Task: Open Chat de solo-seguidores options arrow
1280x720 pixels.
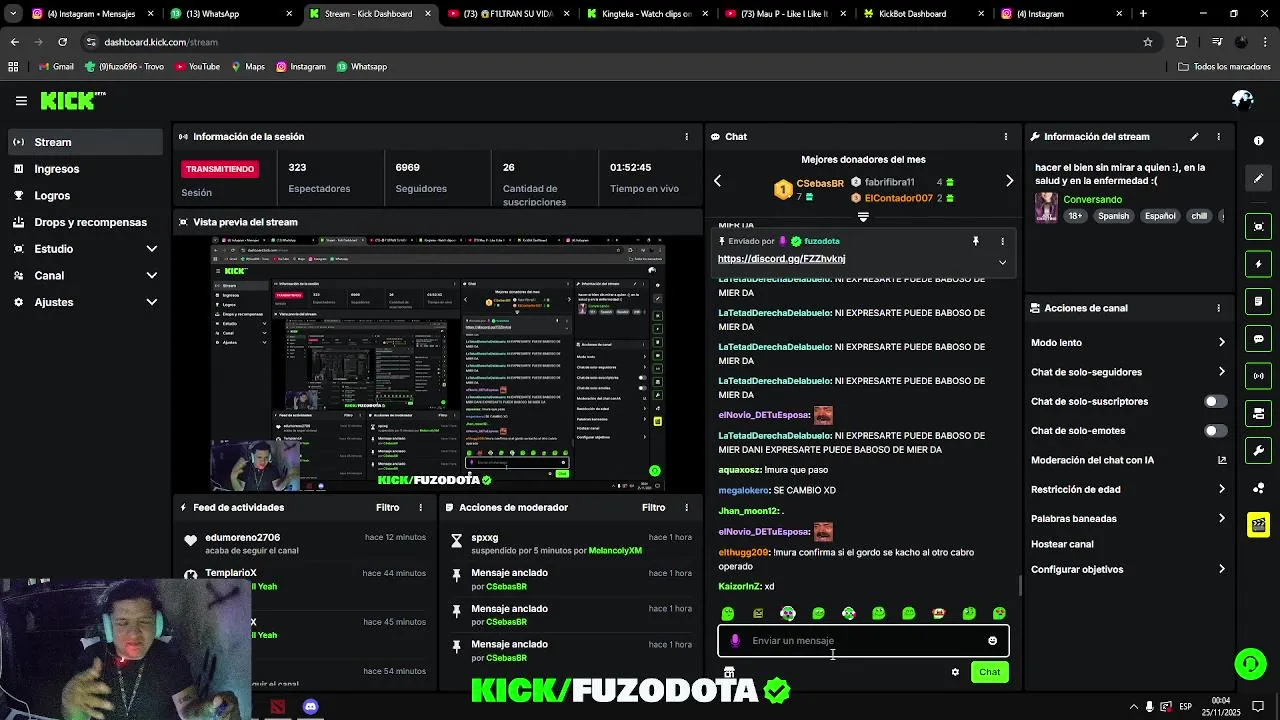Action: tap(1221, 372)
